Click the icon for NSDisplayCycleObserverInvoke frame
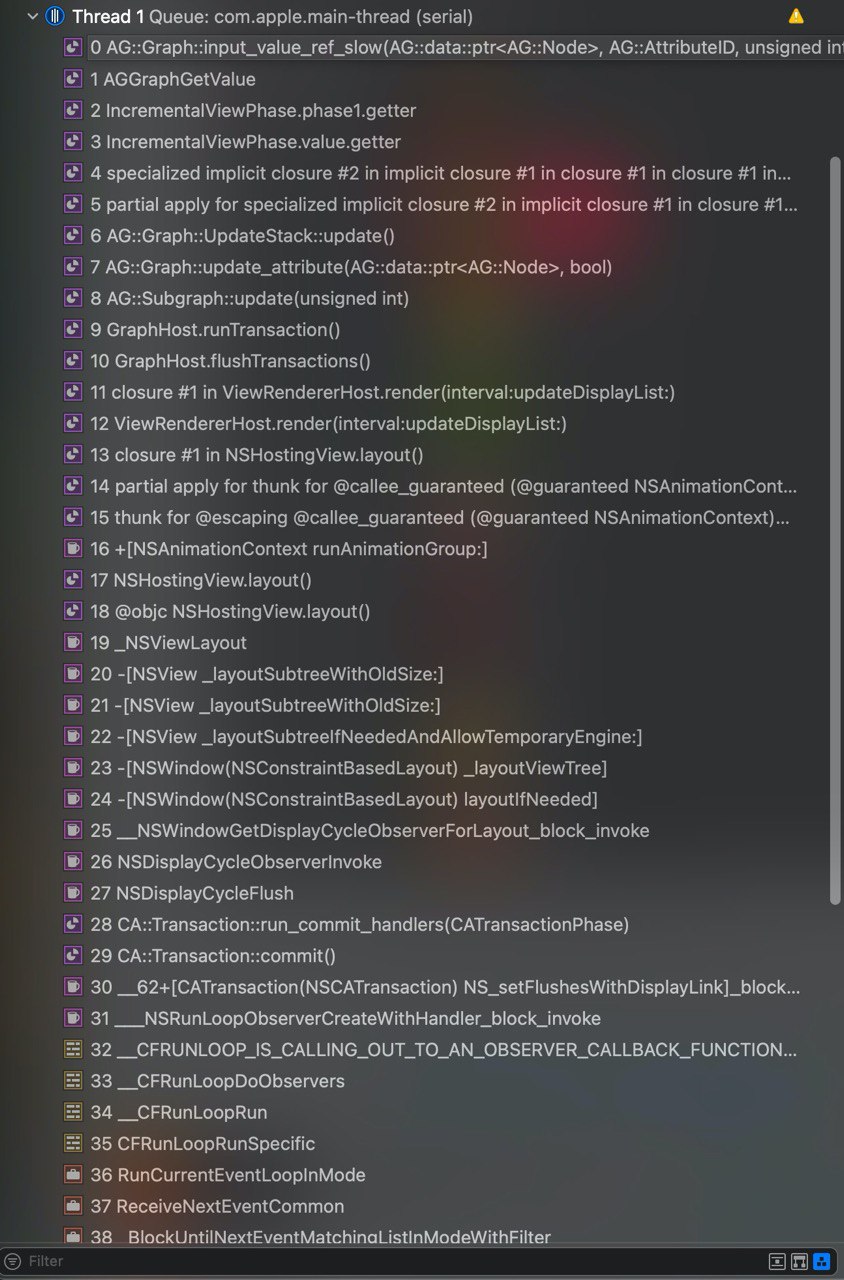 (x=72, y=862)
